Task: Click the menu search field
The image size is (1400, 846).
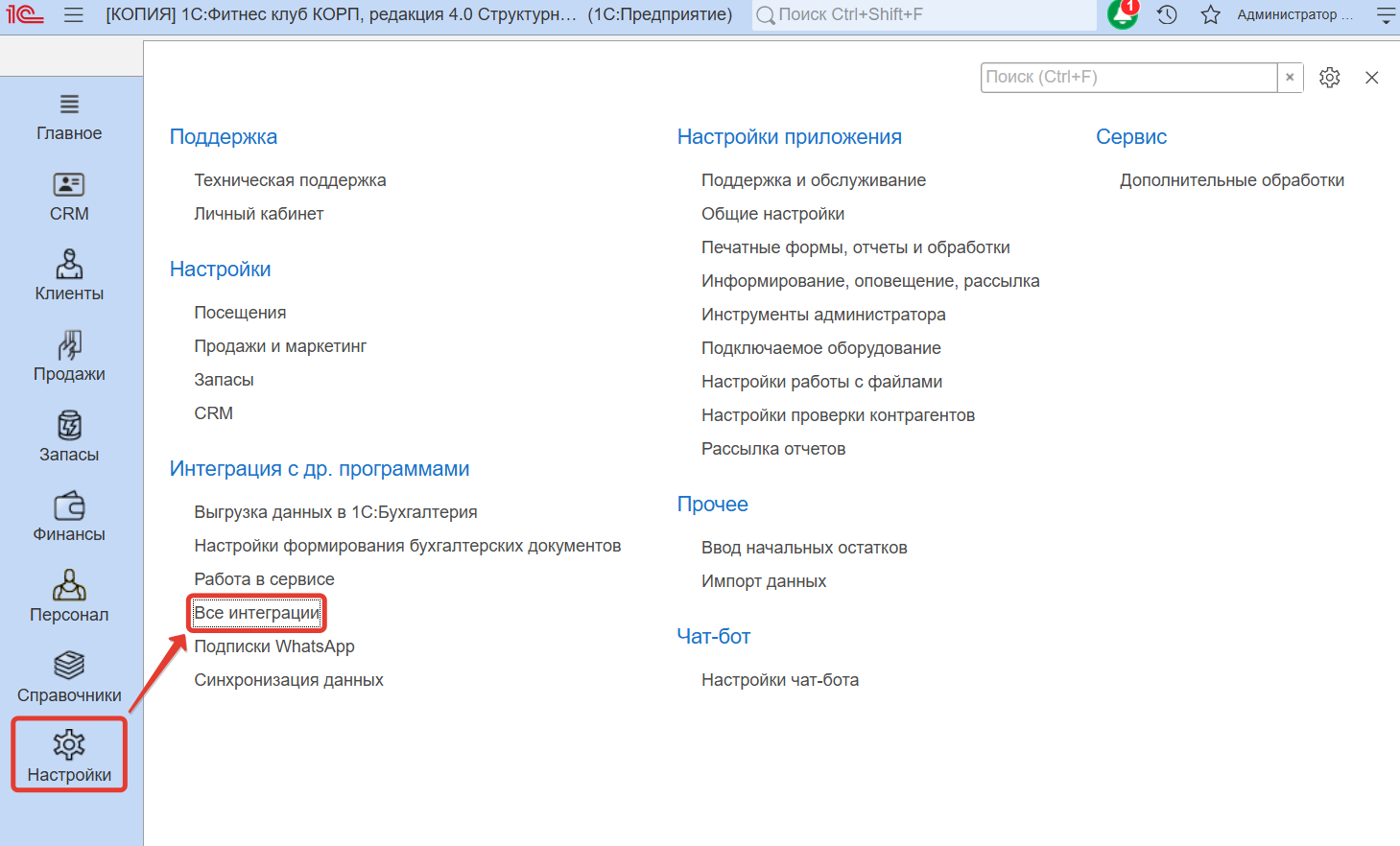Action: [x=1127, y=78]
